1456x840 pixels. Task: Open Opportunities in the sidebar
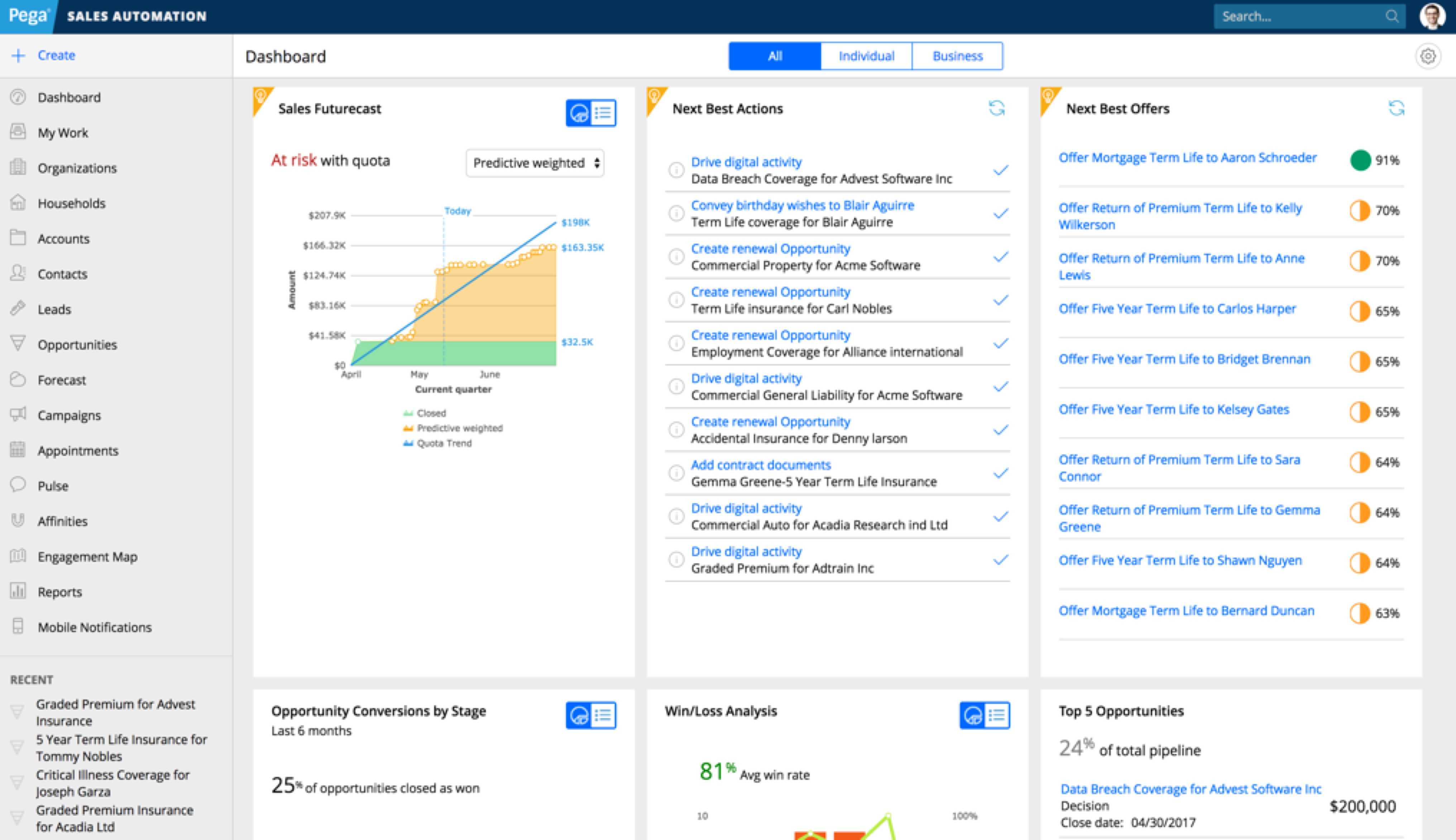point(77,344)
